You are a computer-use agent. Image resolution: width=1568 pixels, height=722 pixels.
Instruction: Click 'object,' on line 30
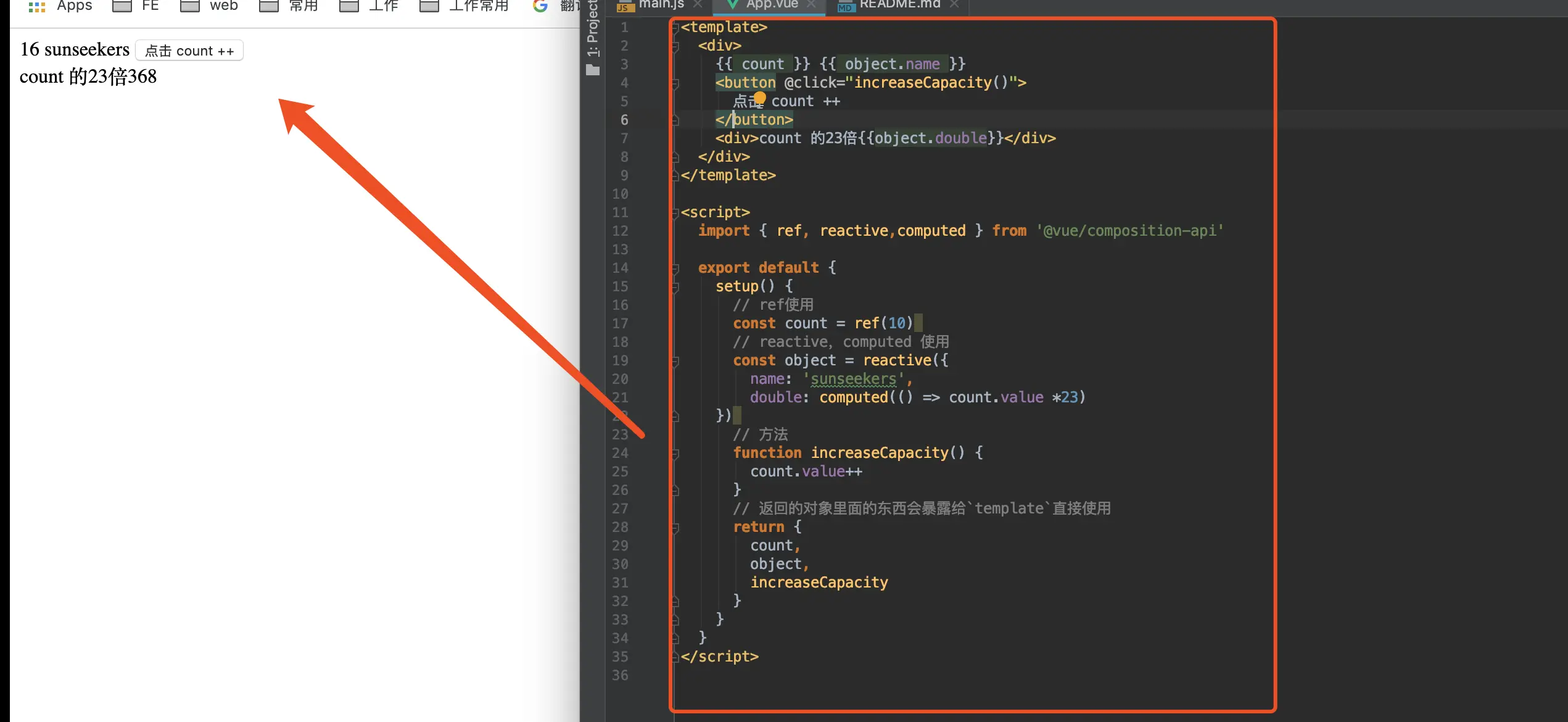[x=780, y=564]
